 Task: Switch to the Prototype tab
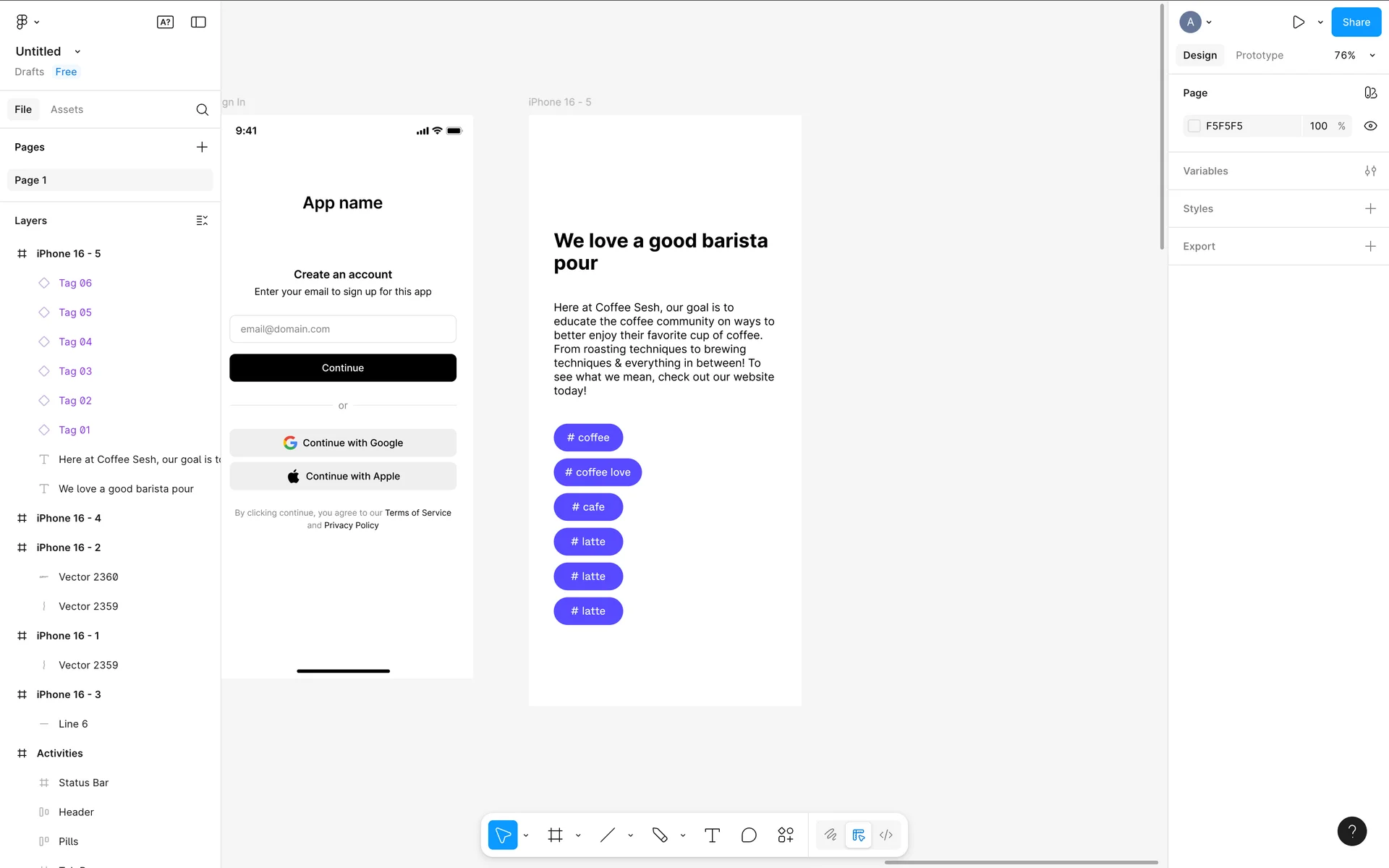click(x=1259, y=55)
